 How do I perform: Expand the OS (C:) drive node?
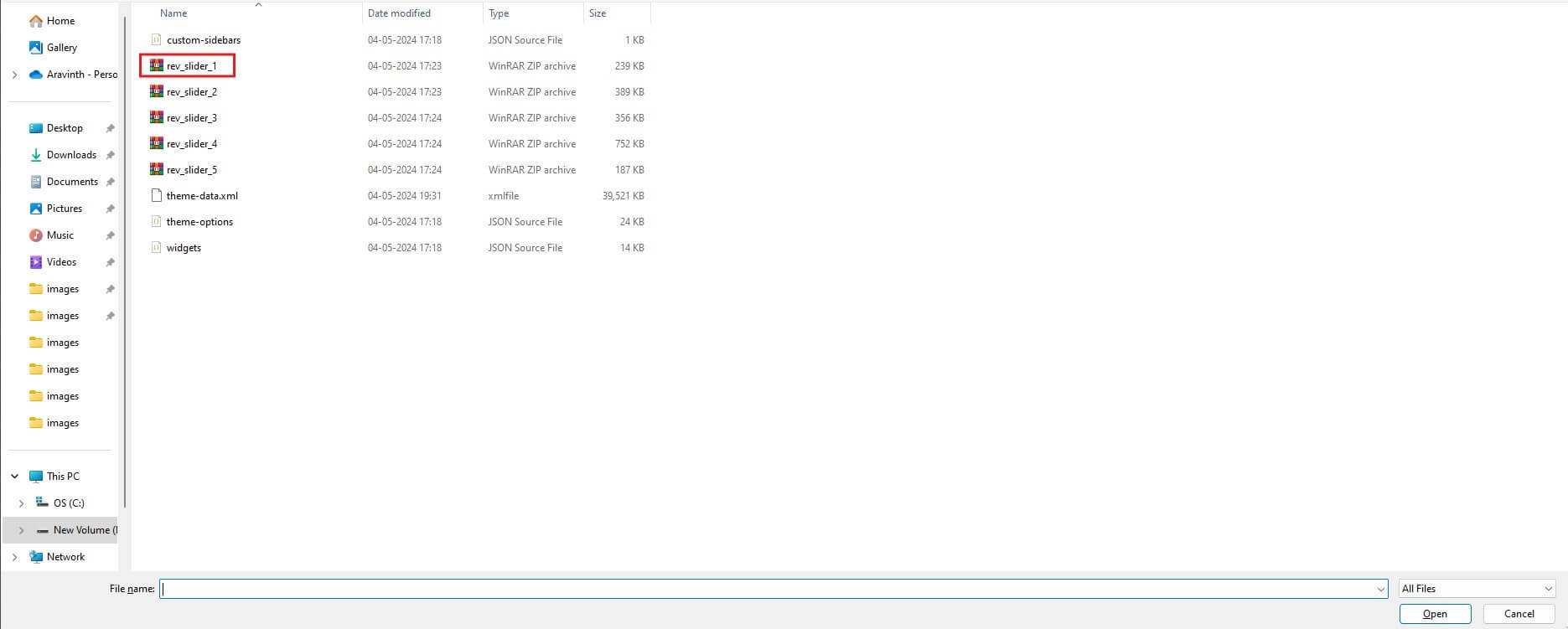tap(22, 503)
